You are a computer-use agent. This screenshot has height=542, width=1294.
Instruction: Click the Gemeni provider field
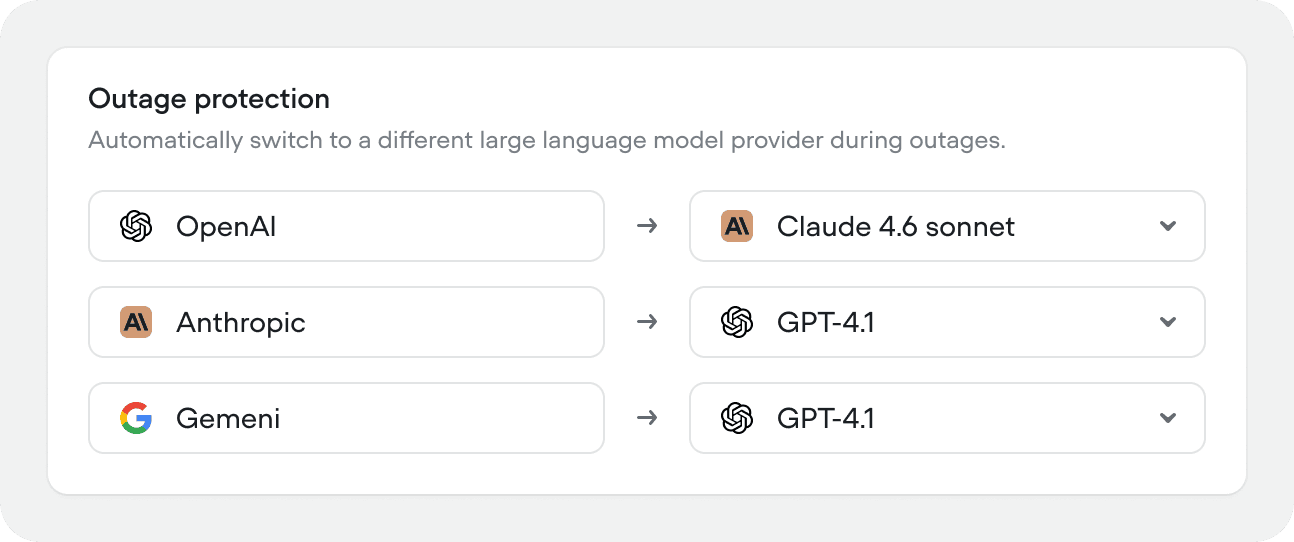[346, 418]
